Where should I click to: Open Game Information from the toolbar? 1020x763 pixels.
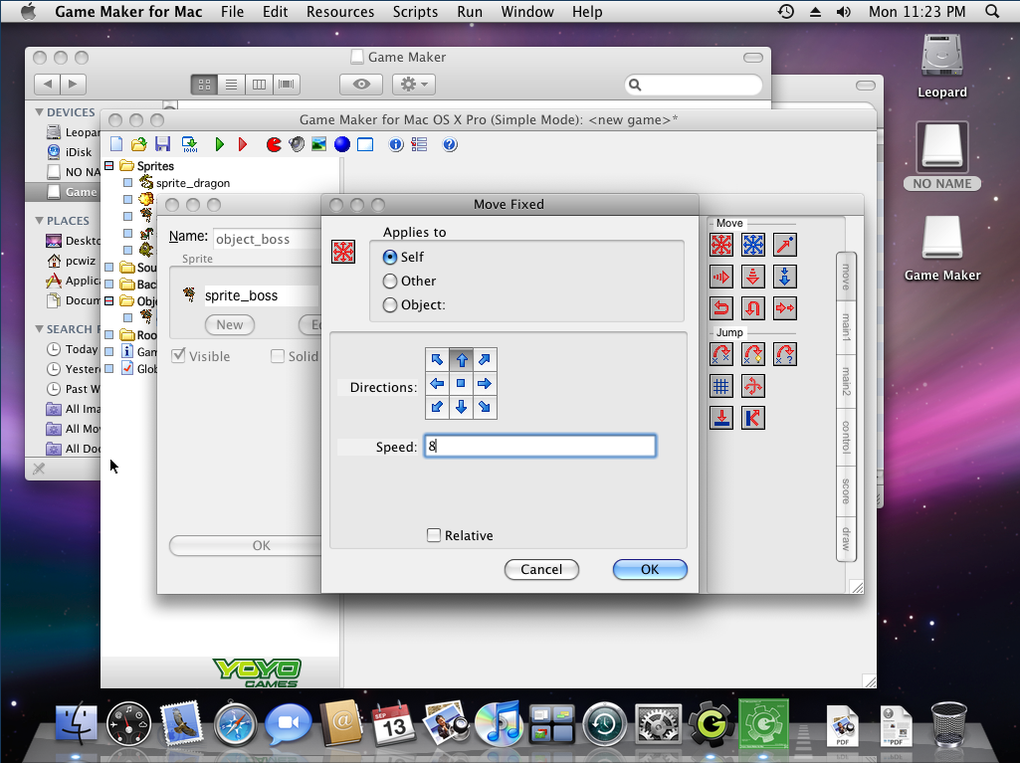click(x=396, y=144)
